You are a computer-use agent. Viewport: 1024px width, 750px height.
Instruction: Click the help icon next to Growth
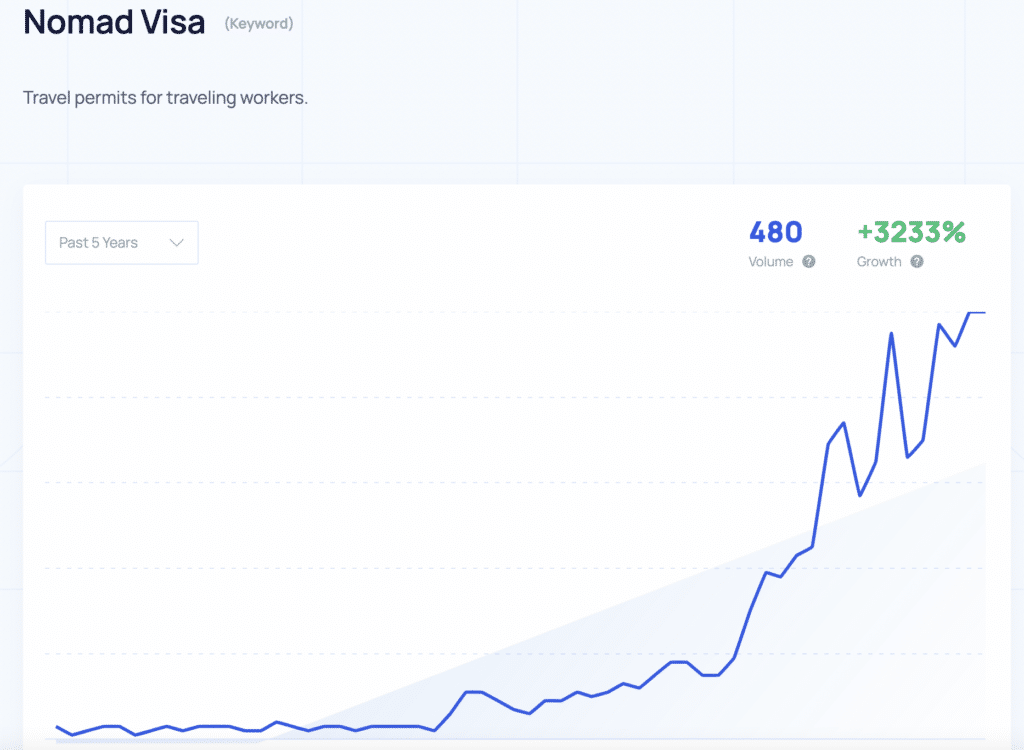click(x=917, y=262)
